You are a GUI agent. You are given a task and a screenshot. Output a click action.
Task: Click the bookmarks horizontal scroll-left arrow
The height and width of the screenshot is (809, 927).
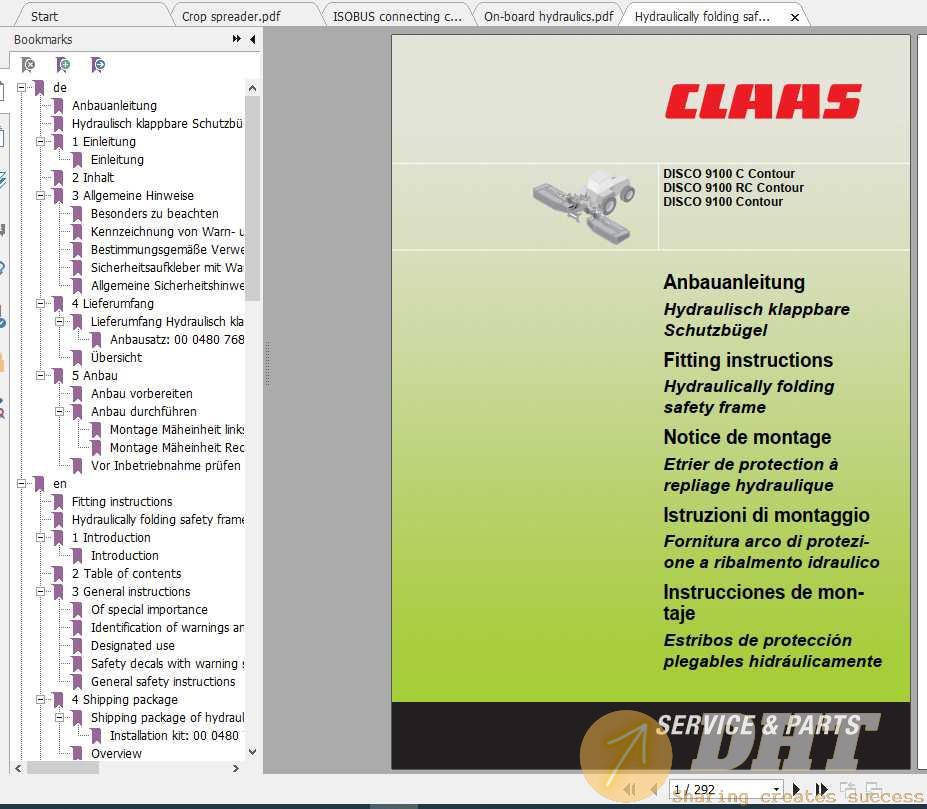pyautogui.click(x=18, y=768)
